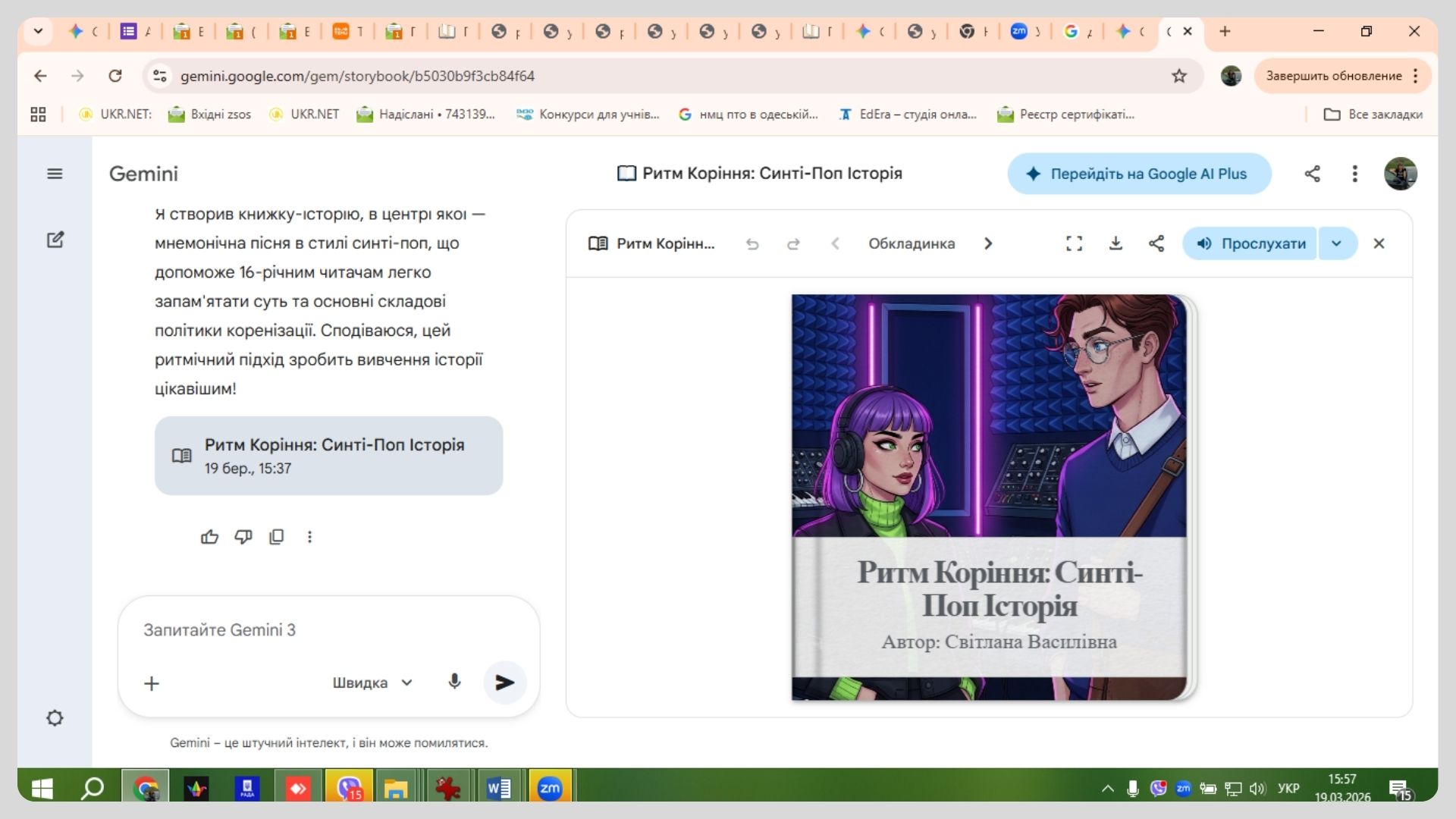The height and width of the screenshot is (819, 1456).
Task: Open the Вхідні zsos bookmark
Action: tap(210, 115)
